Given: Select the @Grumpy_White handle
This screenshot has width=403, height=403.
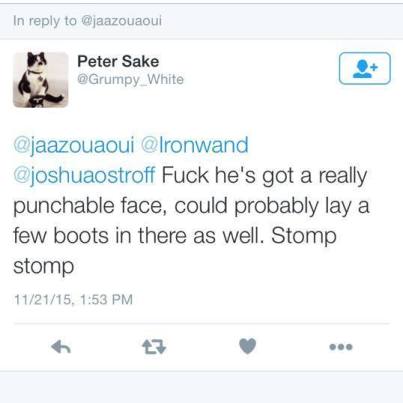Looking at the screenshot, I should coord(130,79).
